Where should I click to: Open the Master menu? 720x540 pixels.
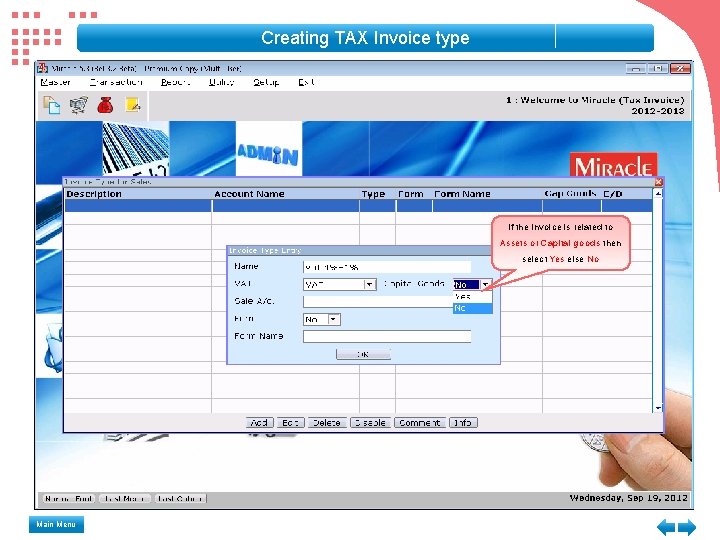(x=55, y=82)
